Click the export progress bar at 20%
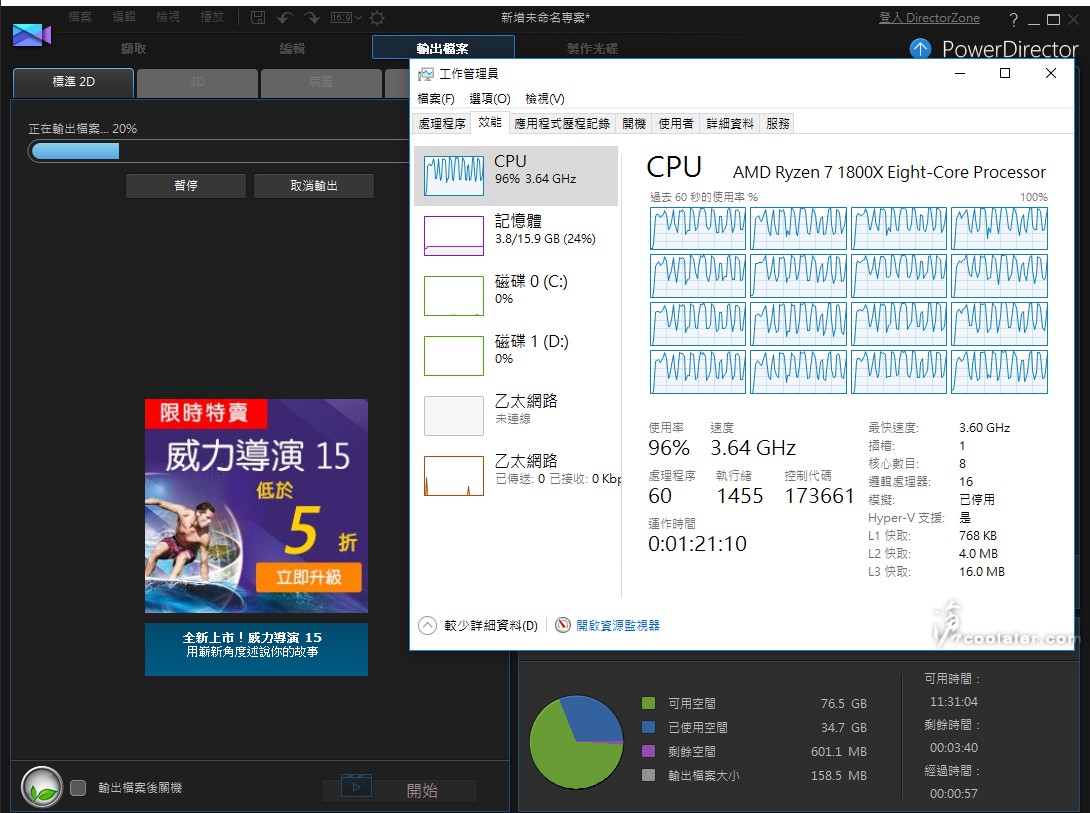 [219, 151]
